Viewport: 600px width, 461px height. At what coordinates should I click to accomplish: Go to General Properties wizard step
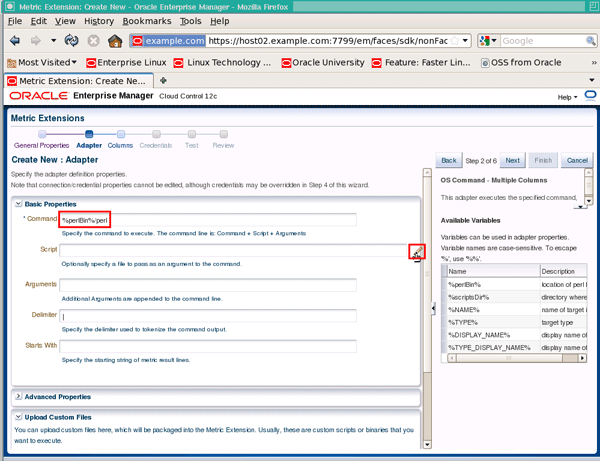click(41, 145)
